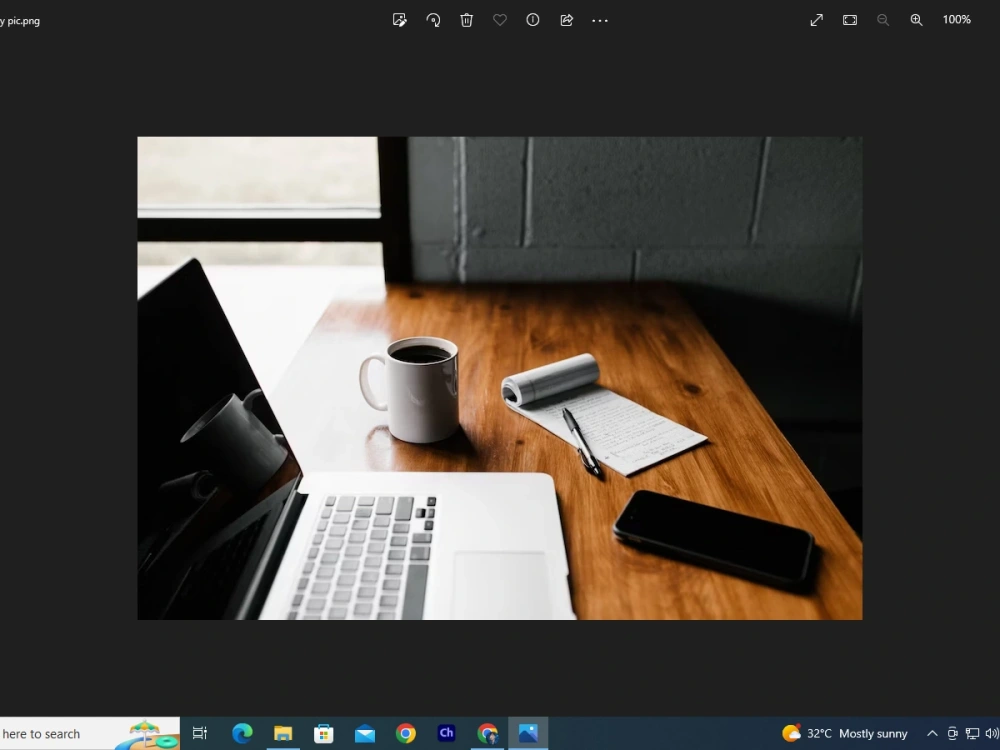Show hidden system tray icons
1000x750 pixels.
[x=932, y=733]
